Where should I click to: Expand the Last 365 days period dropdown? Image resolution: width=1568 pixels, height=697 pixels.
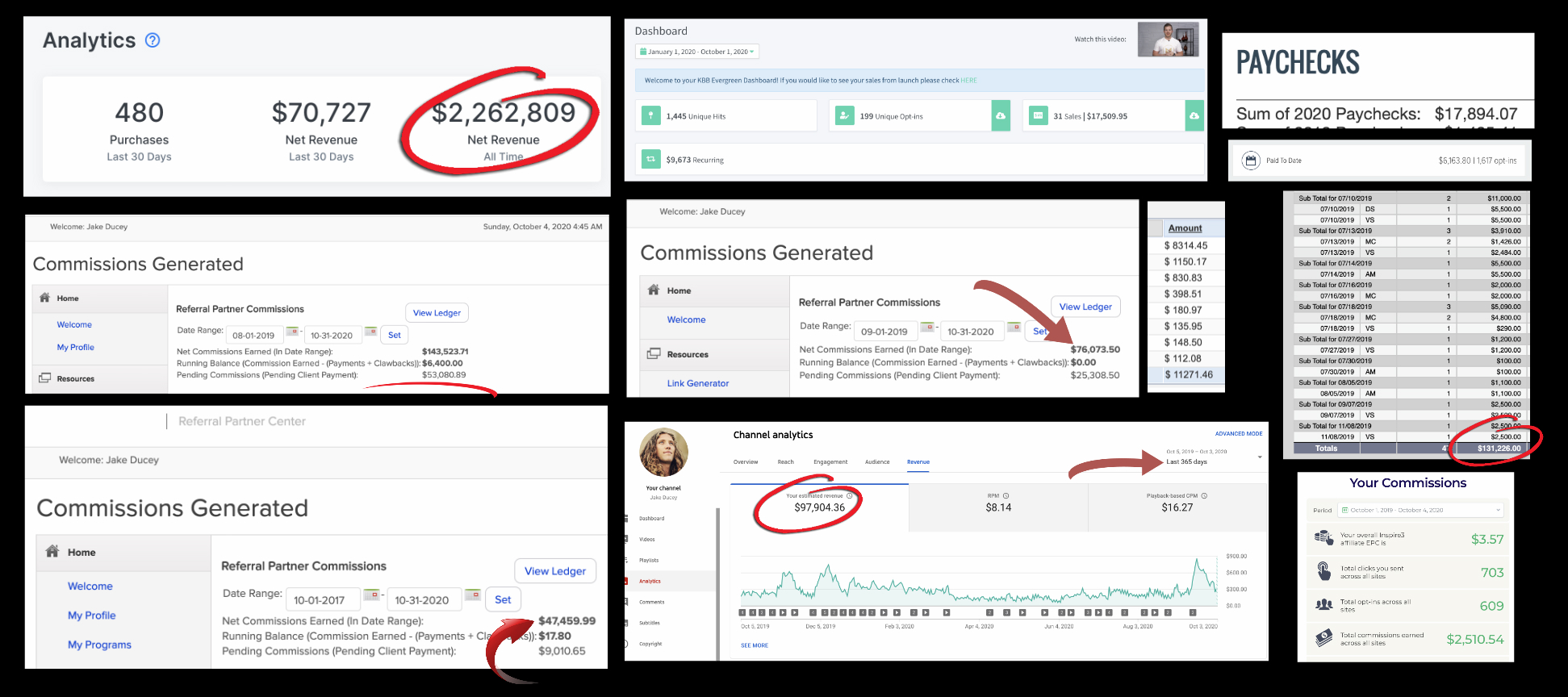click(1259, 457)
